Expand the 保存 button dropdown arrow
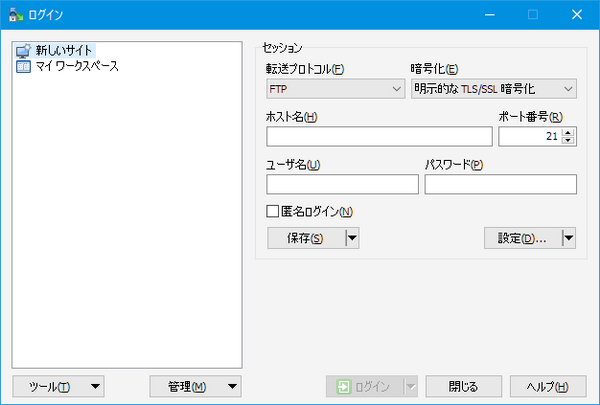Screen dimensions: 600x405 352,238
